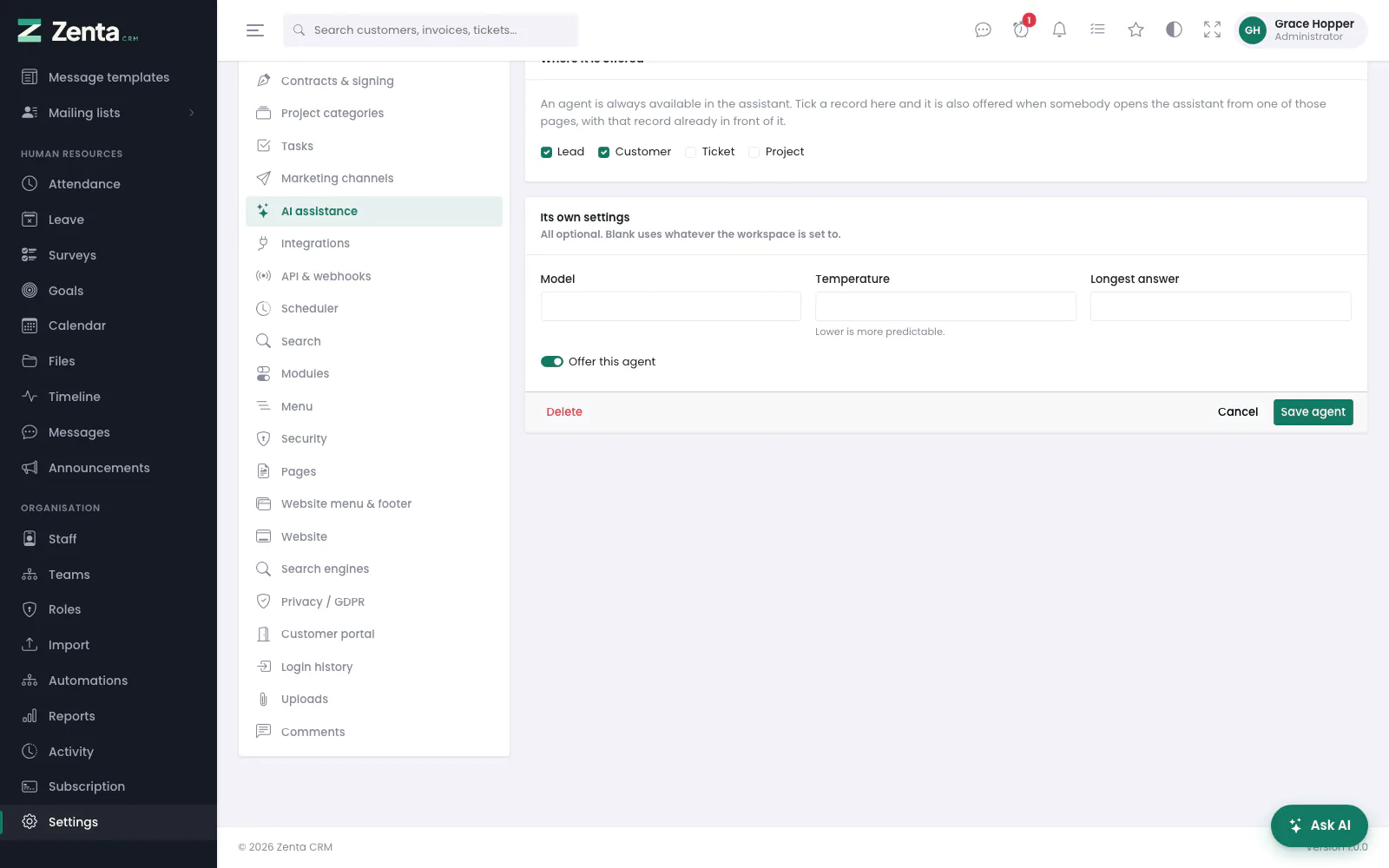Open the timer icon with red badge
This screenshot has width=1389, height=868.
pyautogui.click(x=1022, y=29)
